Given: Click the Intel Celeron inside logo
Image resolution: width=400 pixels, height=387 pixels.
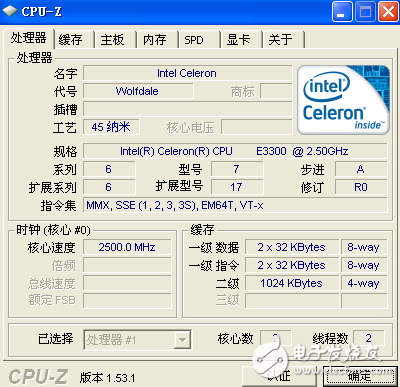Looking at the screenshot, I should pos(343,100).
